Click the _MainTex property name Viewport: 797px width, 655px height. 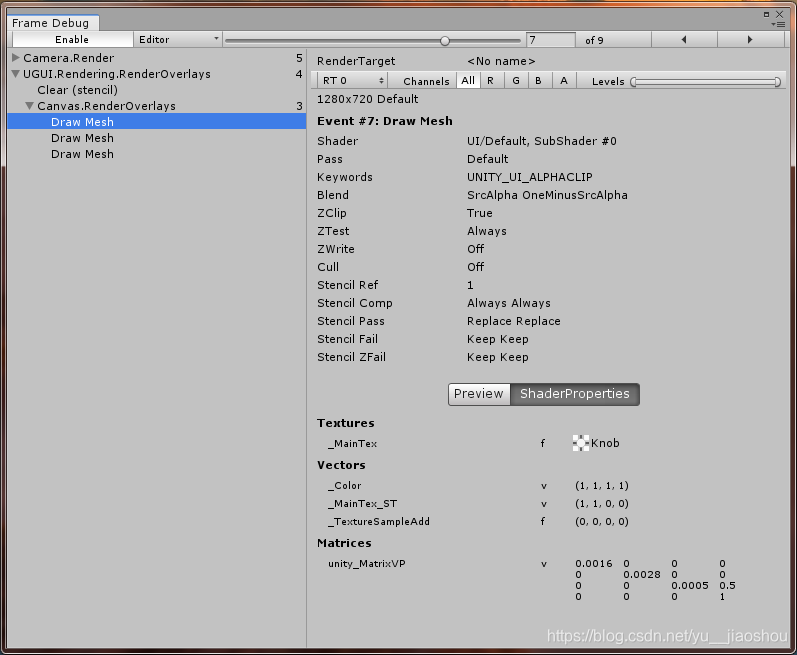pos(353,444)
